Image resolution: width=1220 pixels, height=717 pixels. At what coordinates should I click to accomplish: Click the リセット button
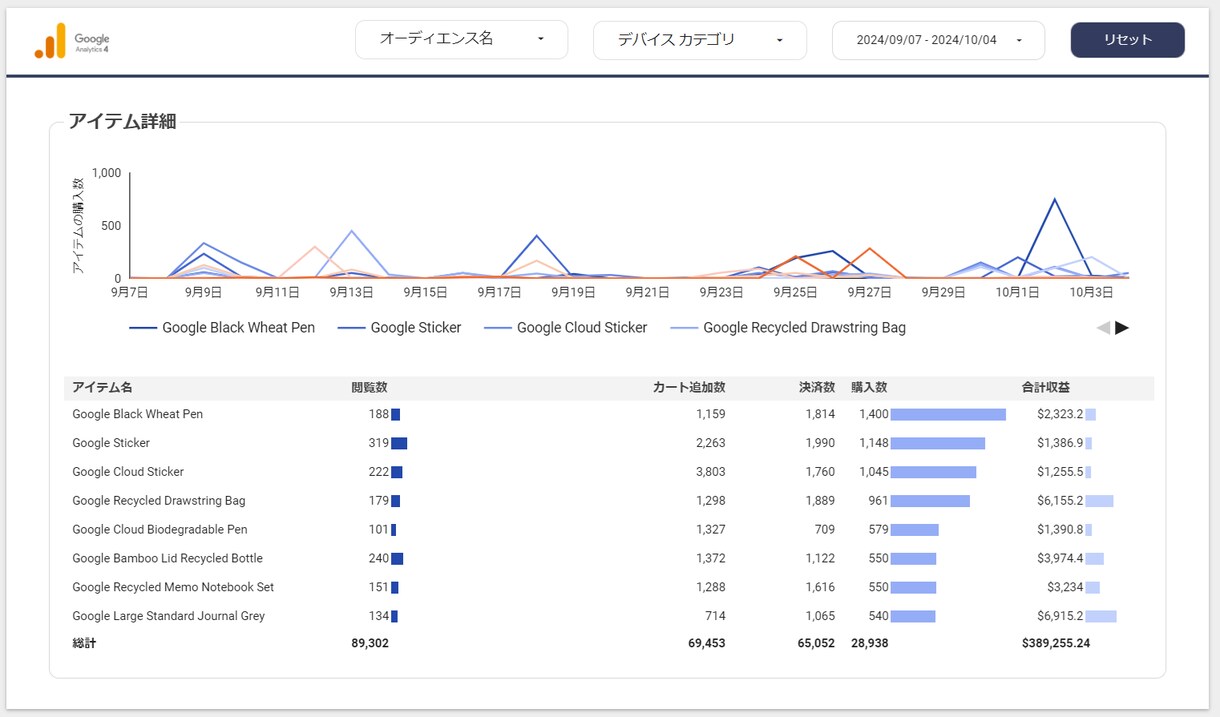[1128, 40]
